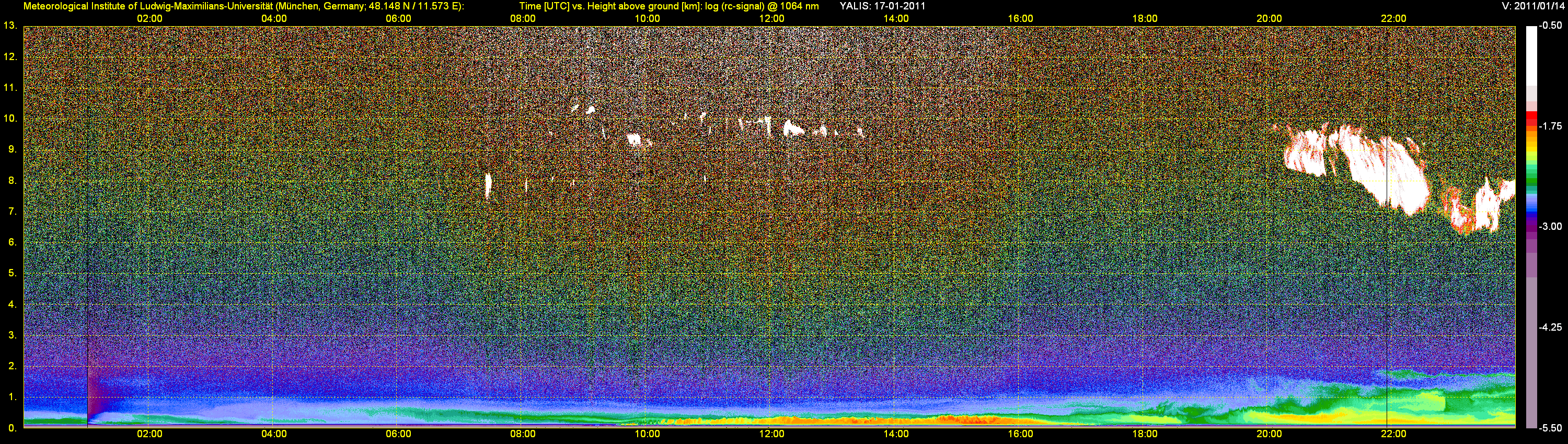Click the -1.75 color scale value

[x=1550, y=126]
